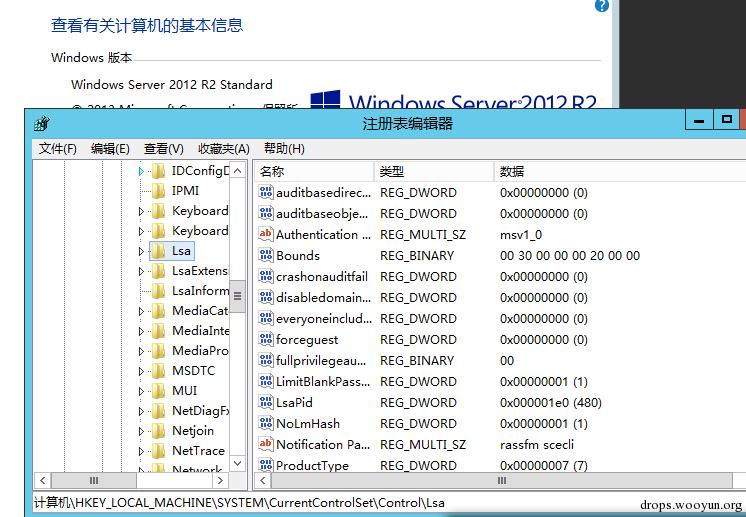This screenshot has height=517, width=746.
Task: Open the 查看(V) menu
Action: point(164,149)
